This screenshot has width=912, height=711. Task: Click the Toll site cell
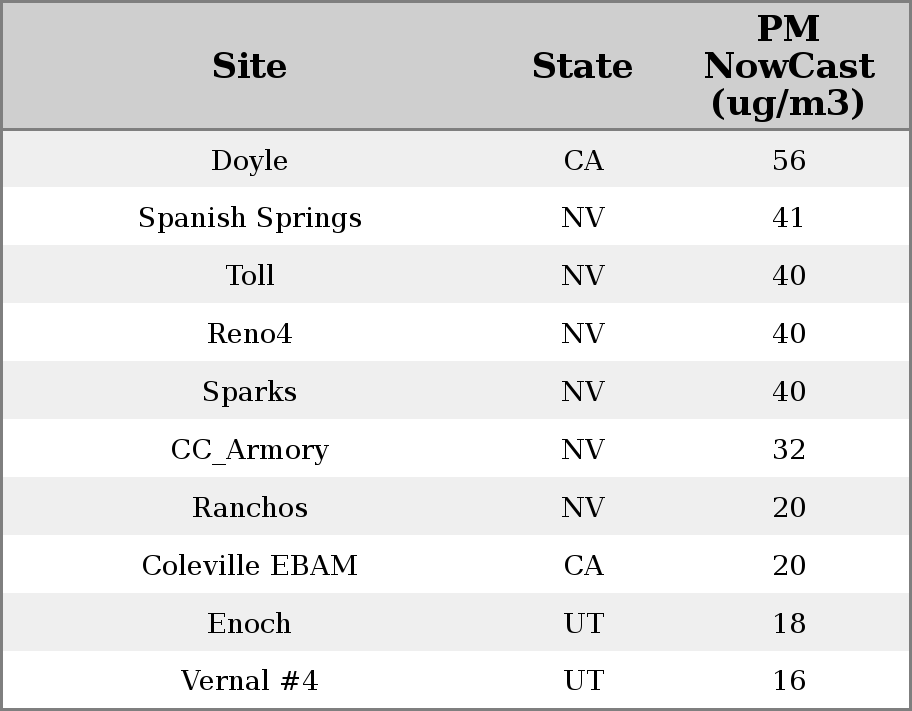[249, 276]
